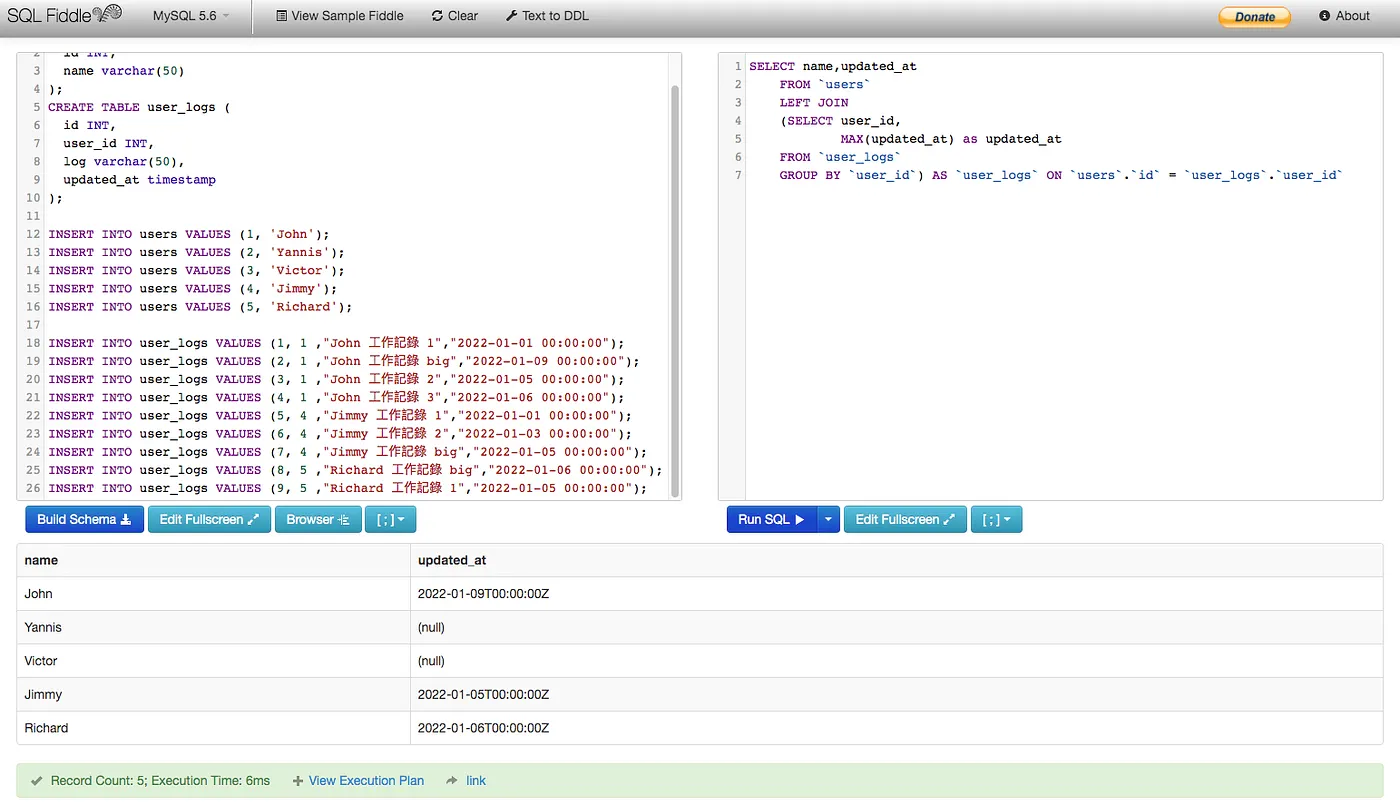Open schema editor in fullscreen
This screenshot has width=1400, height=808.
pos(209,519)
